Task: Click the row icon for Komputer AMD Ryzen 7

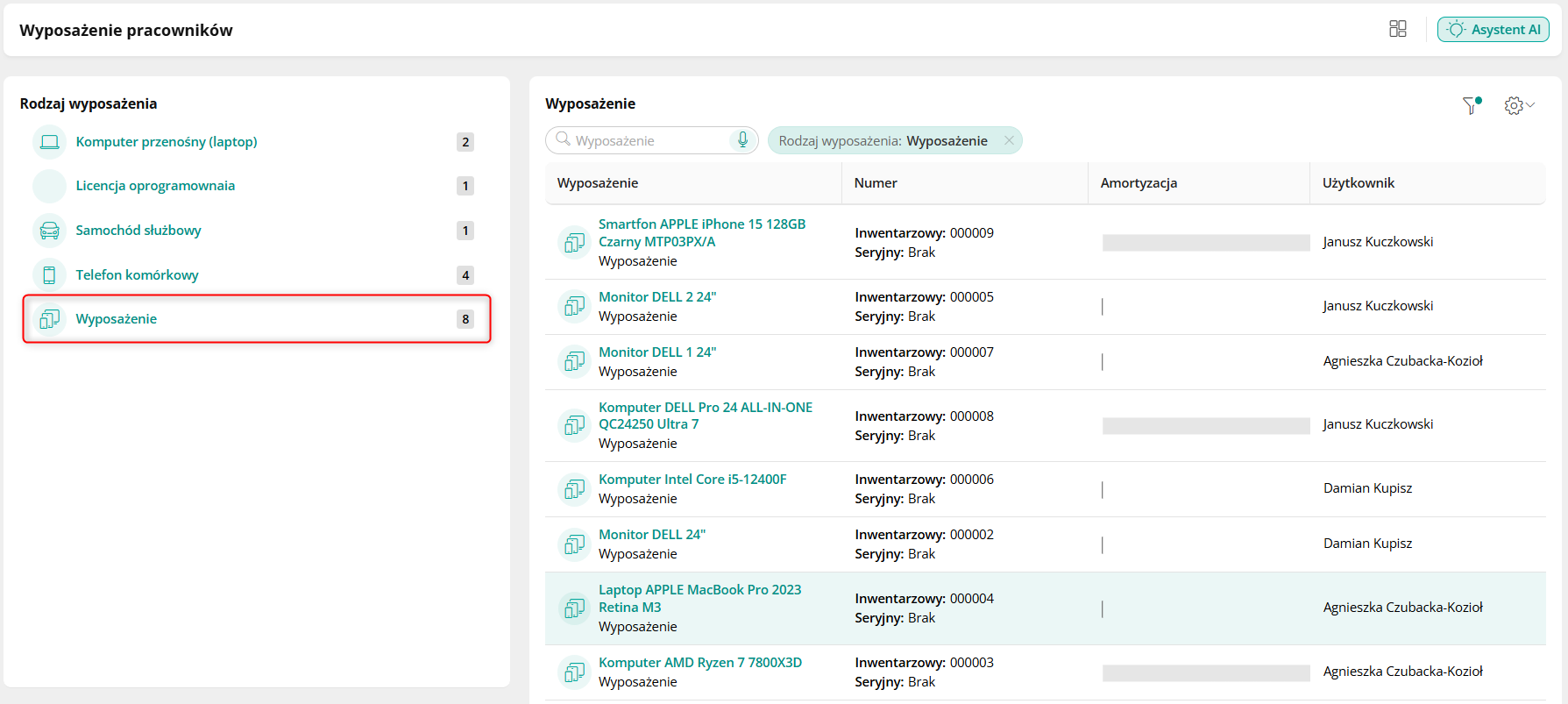Action: pyautogui.click(x=575, y=672)
